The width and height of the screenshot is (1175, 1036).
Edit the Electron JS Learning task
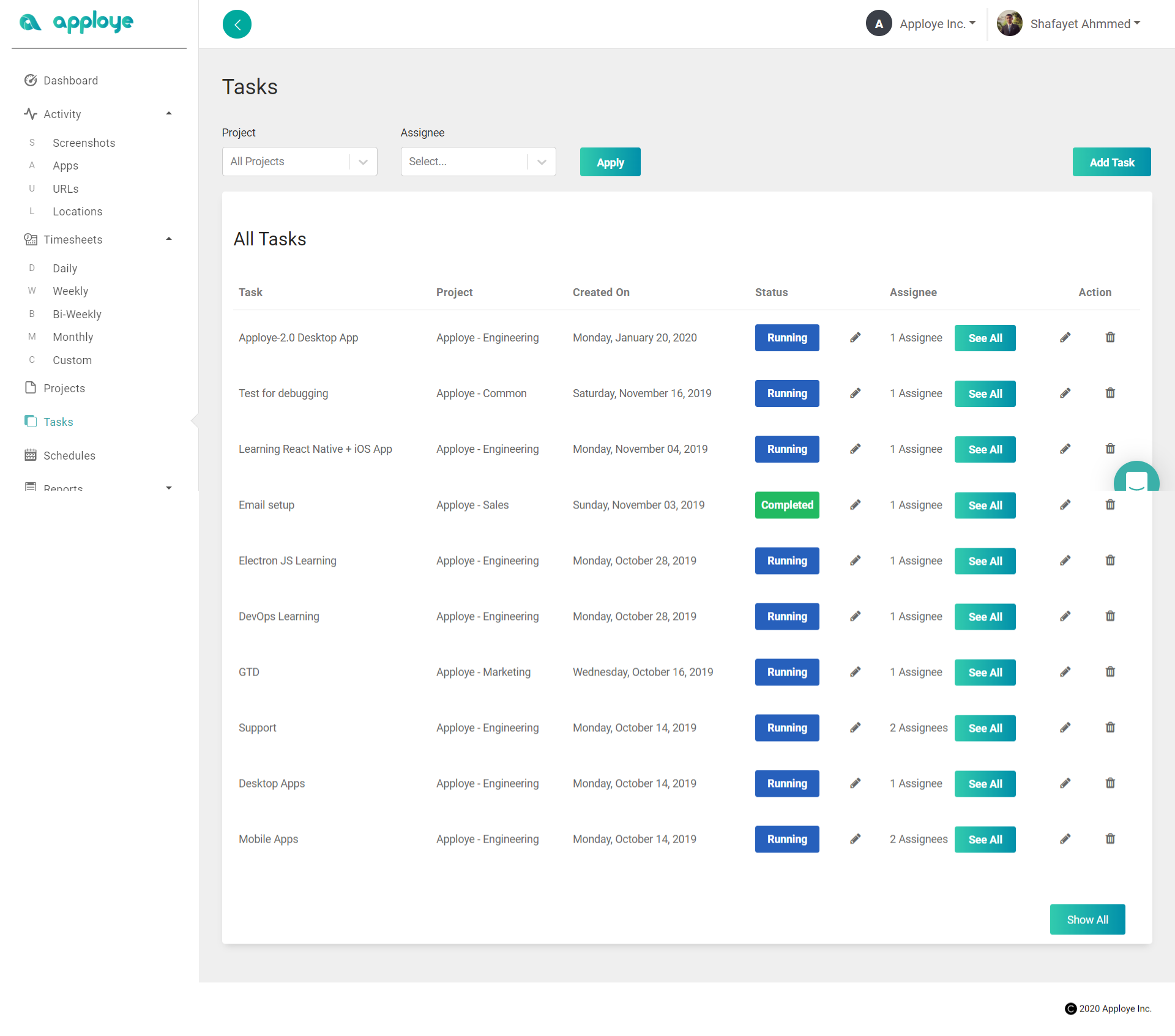(x=1065, y=561)
